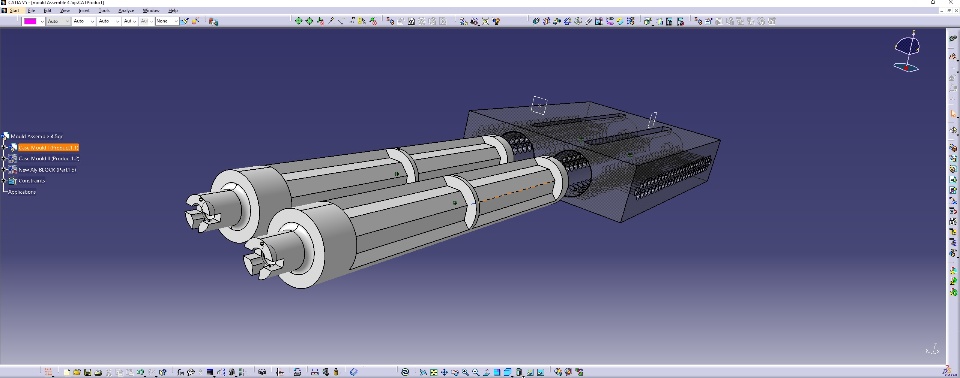Viewport: 960px width, 378px height.
Task: Click the Zoom Out magnifier icon
Action: pyautogui.click(x=475, y=372)
